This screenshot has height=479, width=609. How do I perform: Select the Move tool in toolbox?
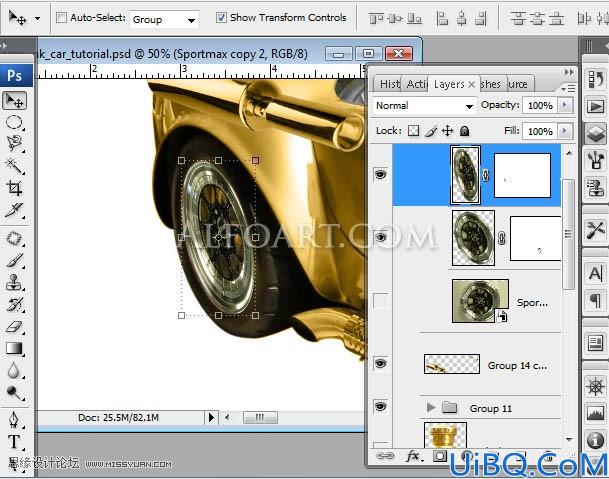click(14, 101)
